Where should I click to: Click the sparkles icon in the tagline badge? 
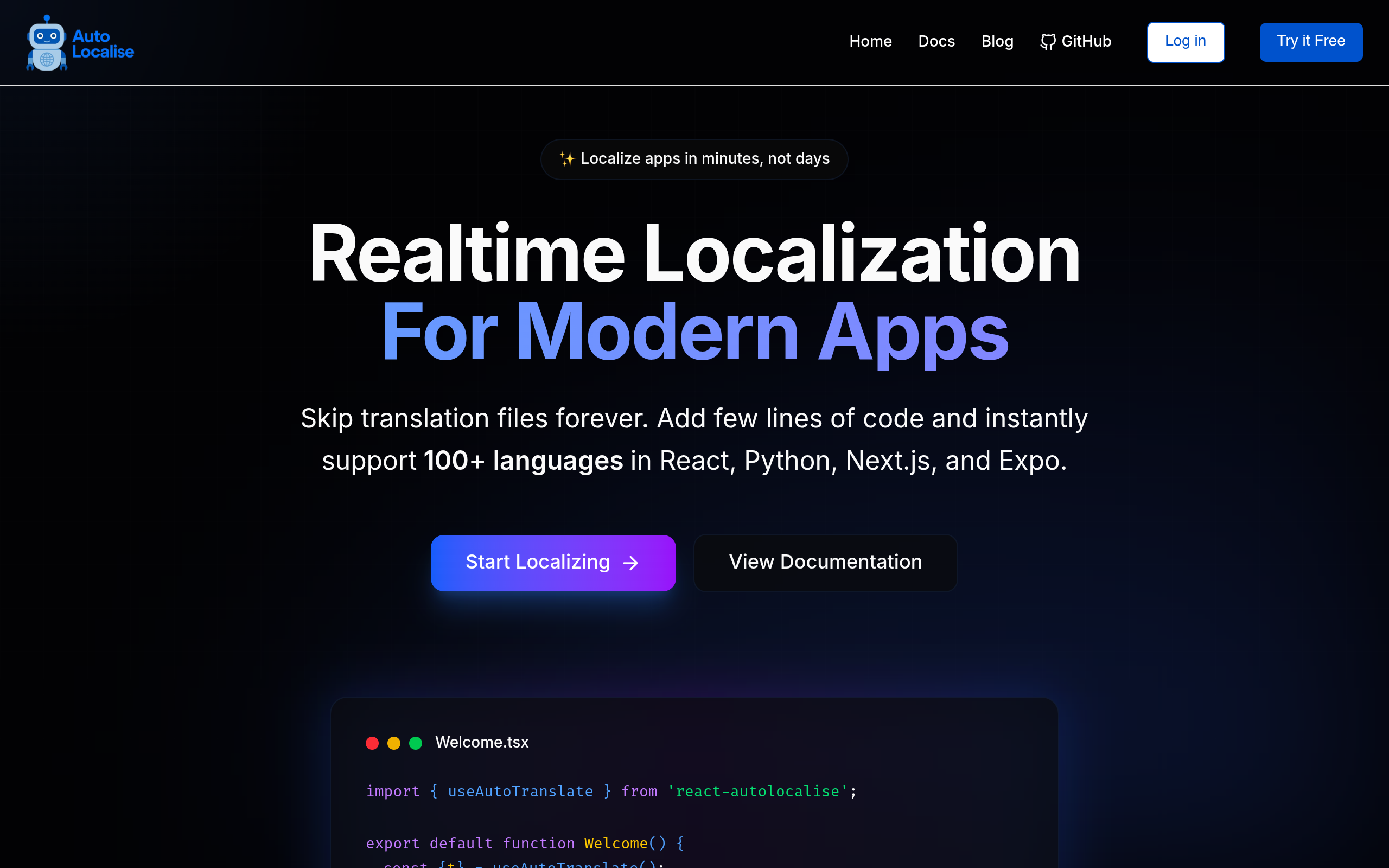(x=567, y=159)
